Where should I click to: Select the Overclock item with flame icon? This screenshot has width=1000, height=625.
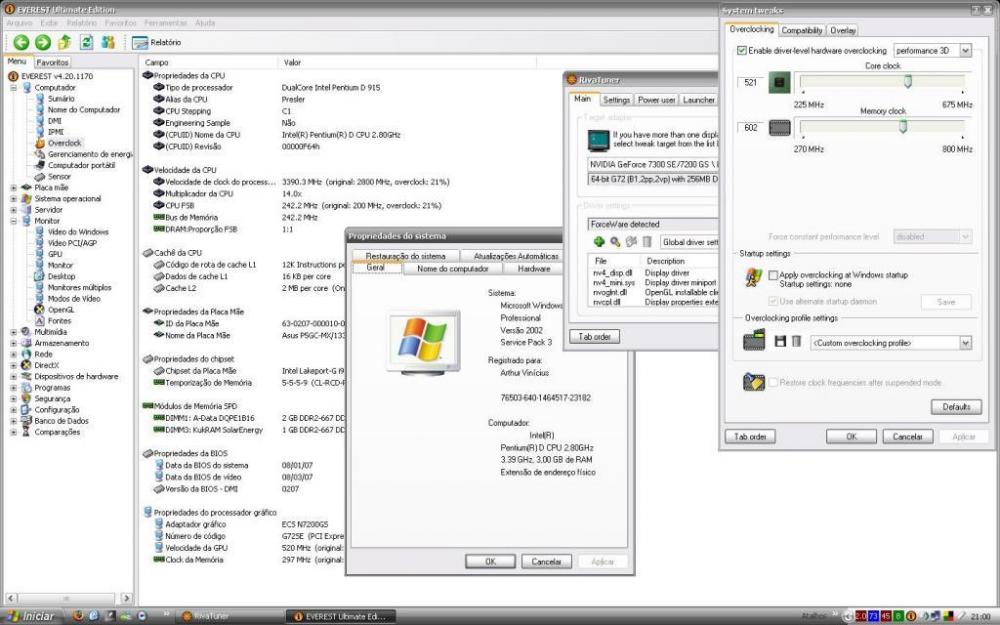64,143
